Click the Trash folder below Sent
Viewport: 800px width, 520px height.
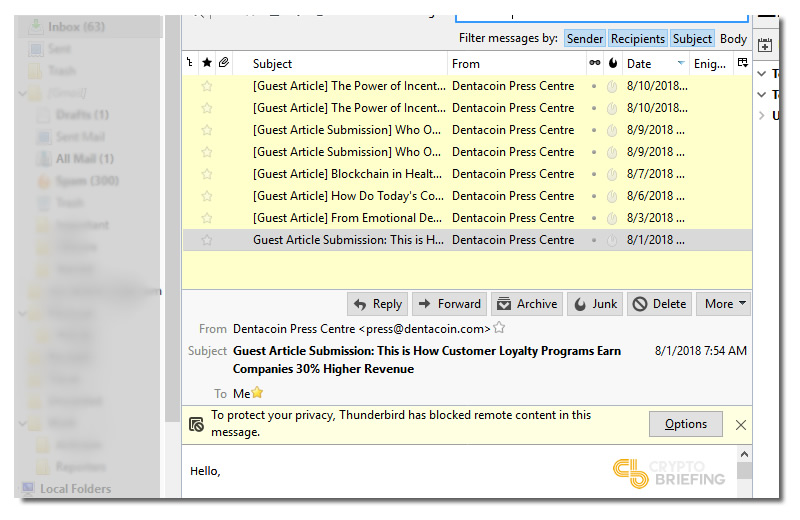click(62, 71)
